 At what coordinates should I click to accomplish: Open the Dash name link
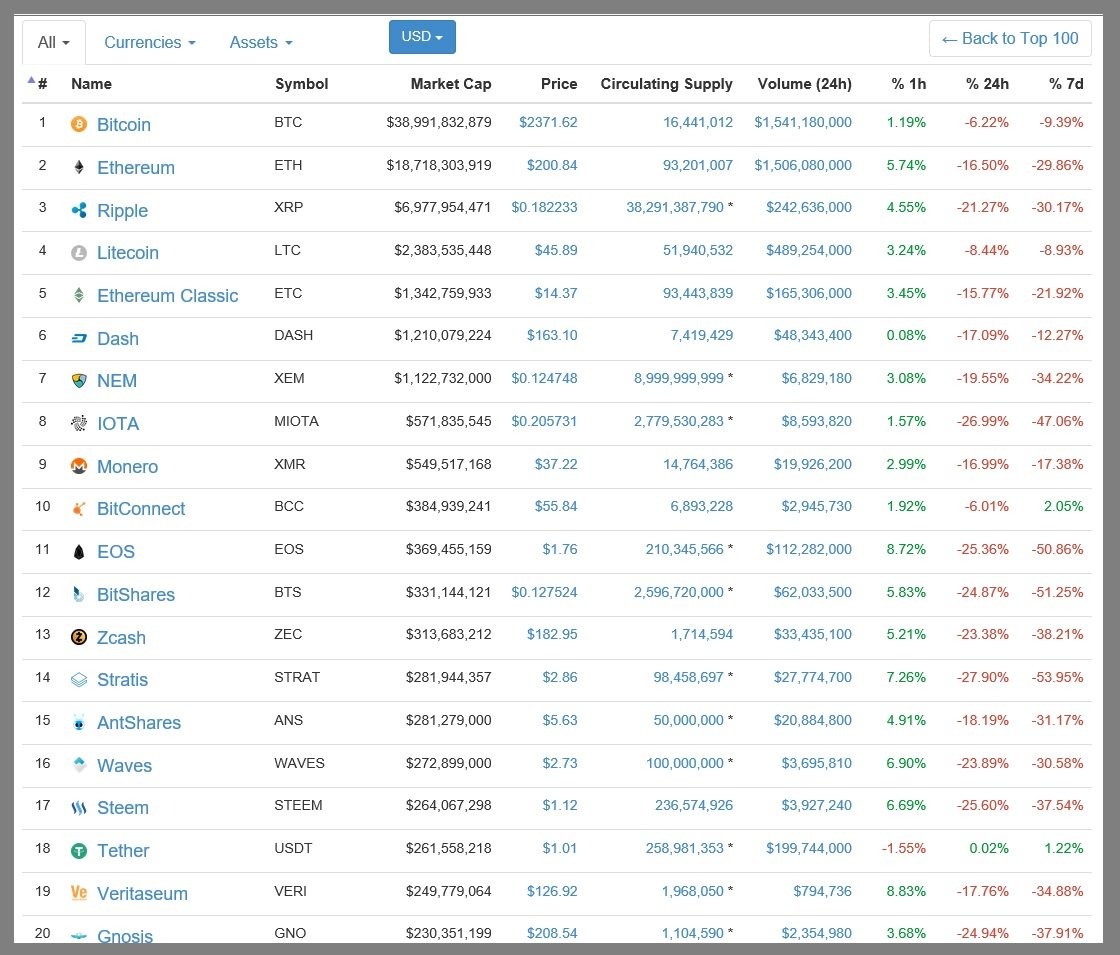coord(118,339)
